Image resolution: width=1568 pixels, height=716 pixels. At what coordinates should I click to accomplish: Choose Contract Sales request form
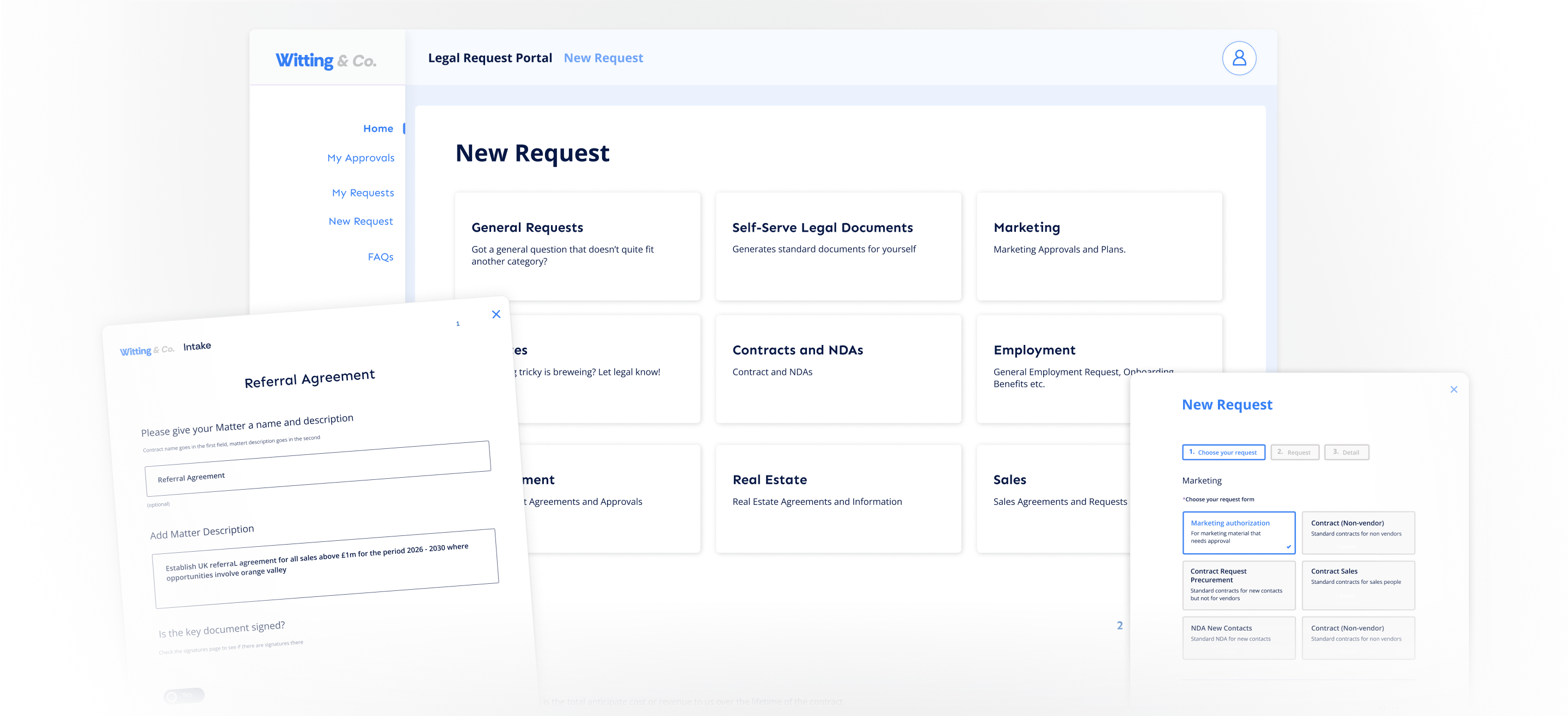tap(1357, 584)
